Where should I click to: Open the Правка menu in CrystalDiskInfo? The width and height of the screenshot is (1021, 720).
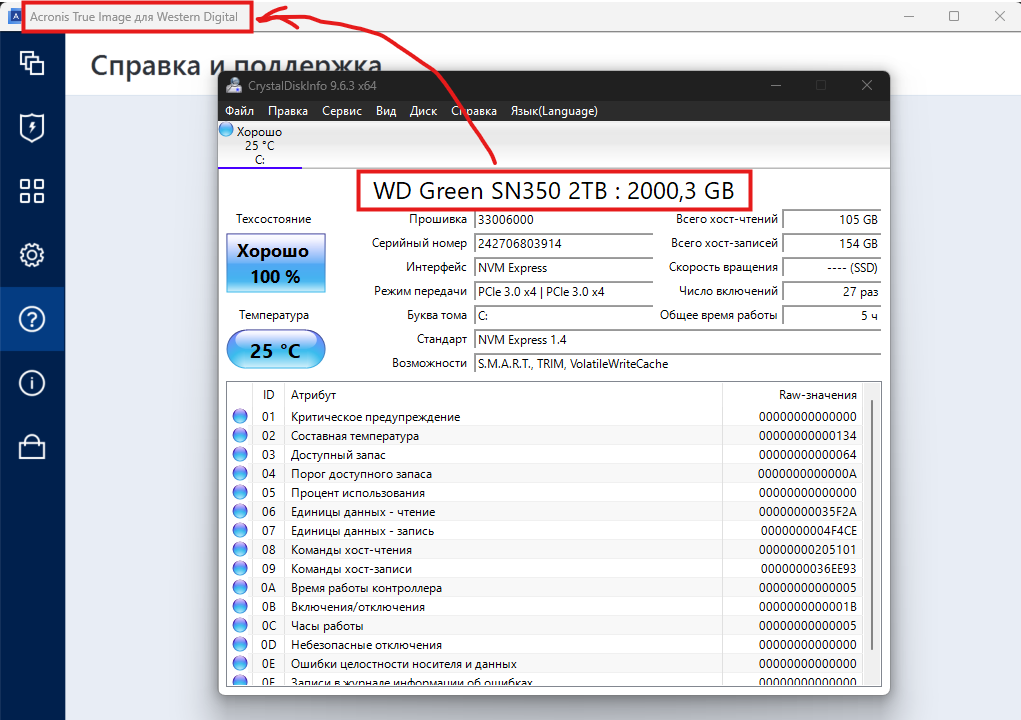click(x=288, y=111)
